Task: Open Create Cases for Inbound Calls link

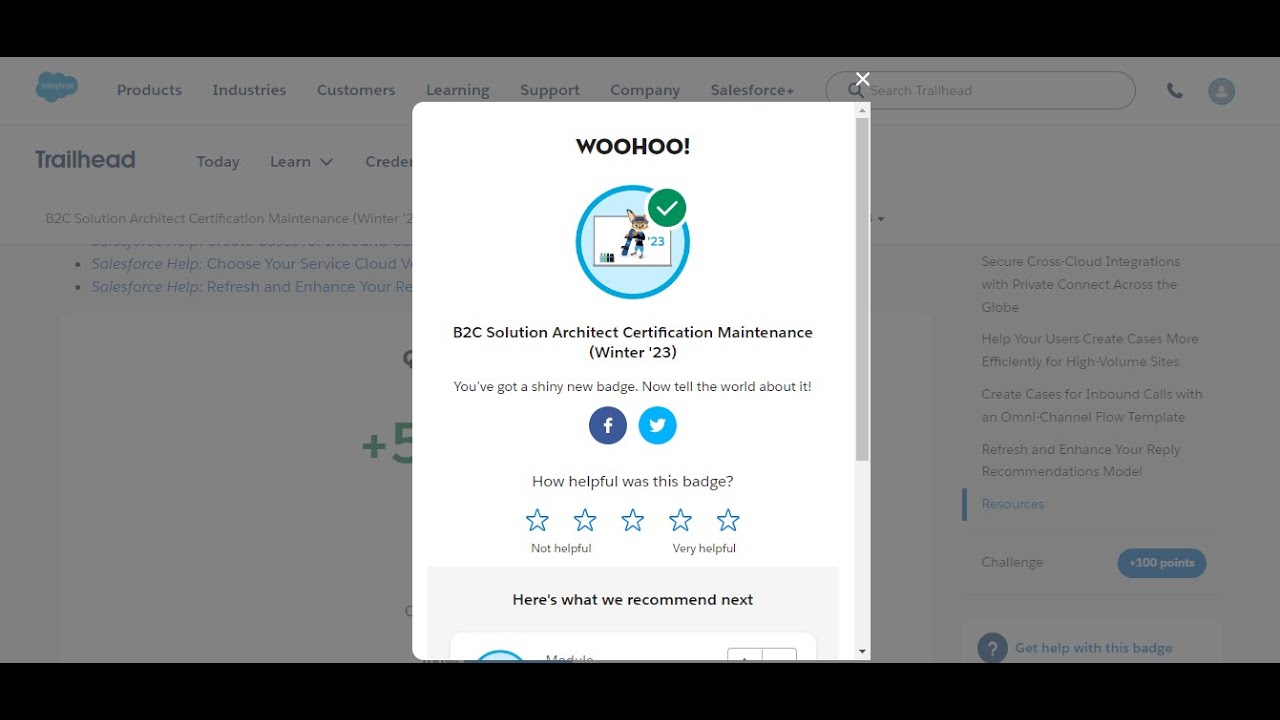Action: coord(1092,405)
